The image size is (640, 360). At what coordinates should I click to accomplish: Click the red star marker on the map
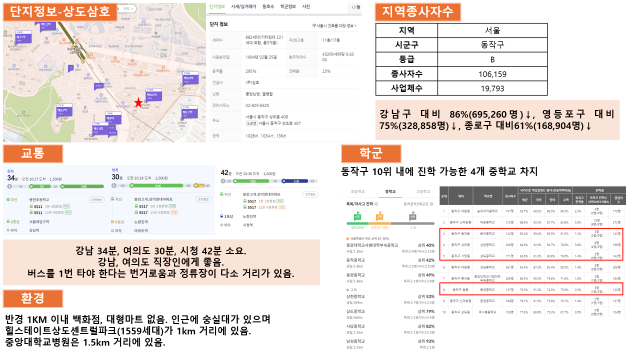138,102
